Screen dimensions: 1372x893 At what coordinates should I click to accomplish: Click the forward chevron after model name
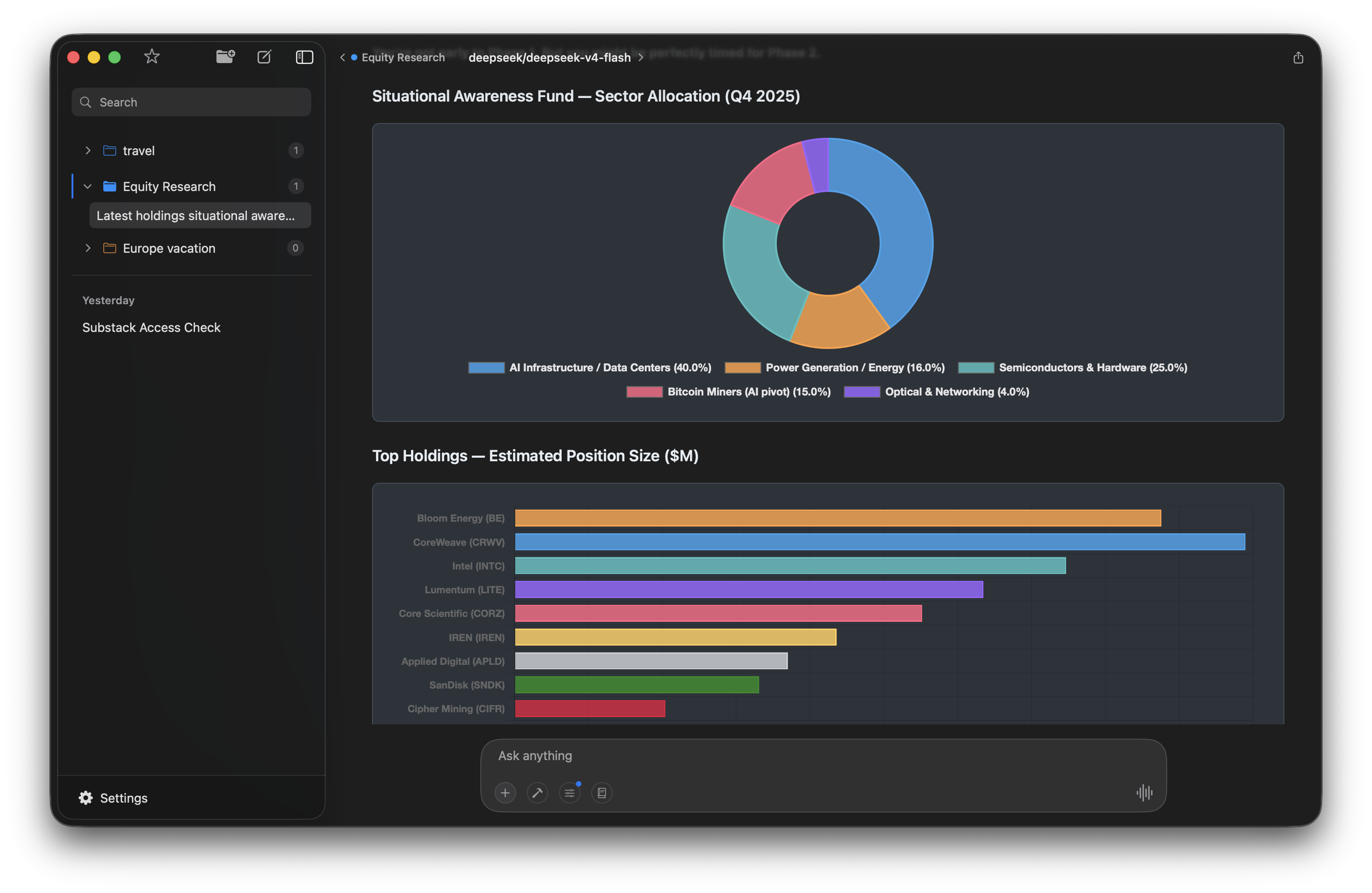click(640, 57)
